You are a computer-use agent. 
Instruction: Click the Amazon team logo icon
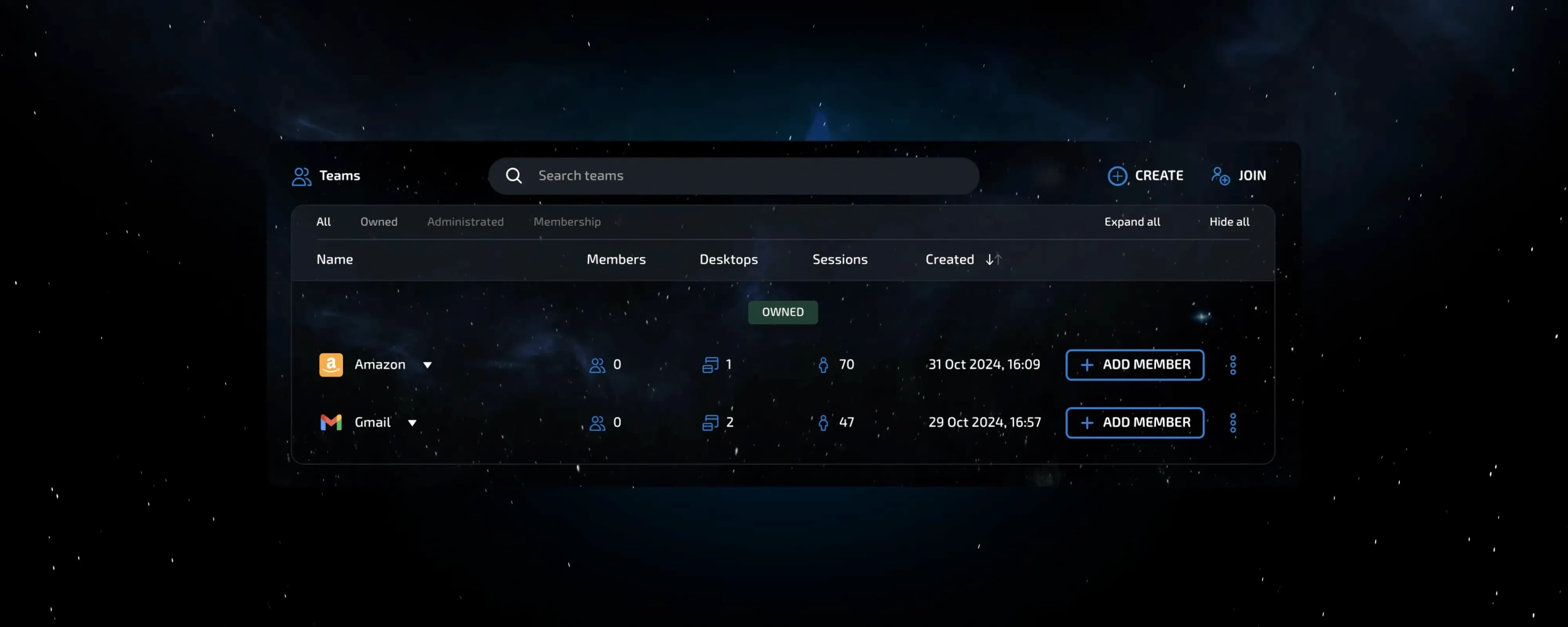point(330,365)
